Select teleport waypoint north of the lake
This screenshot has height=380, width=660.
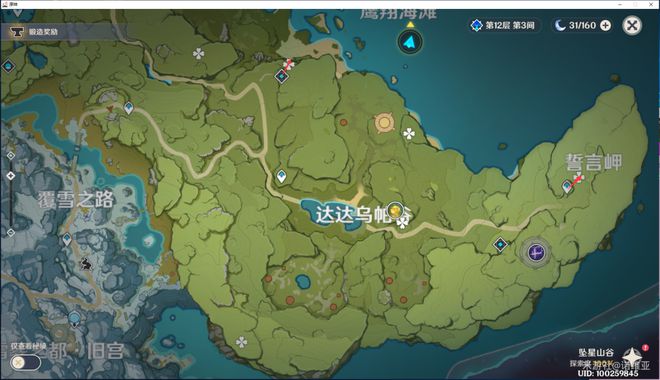pos(282,176)
